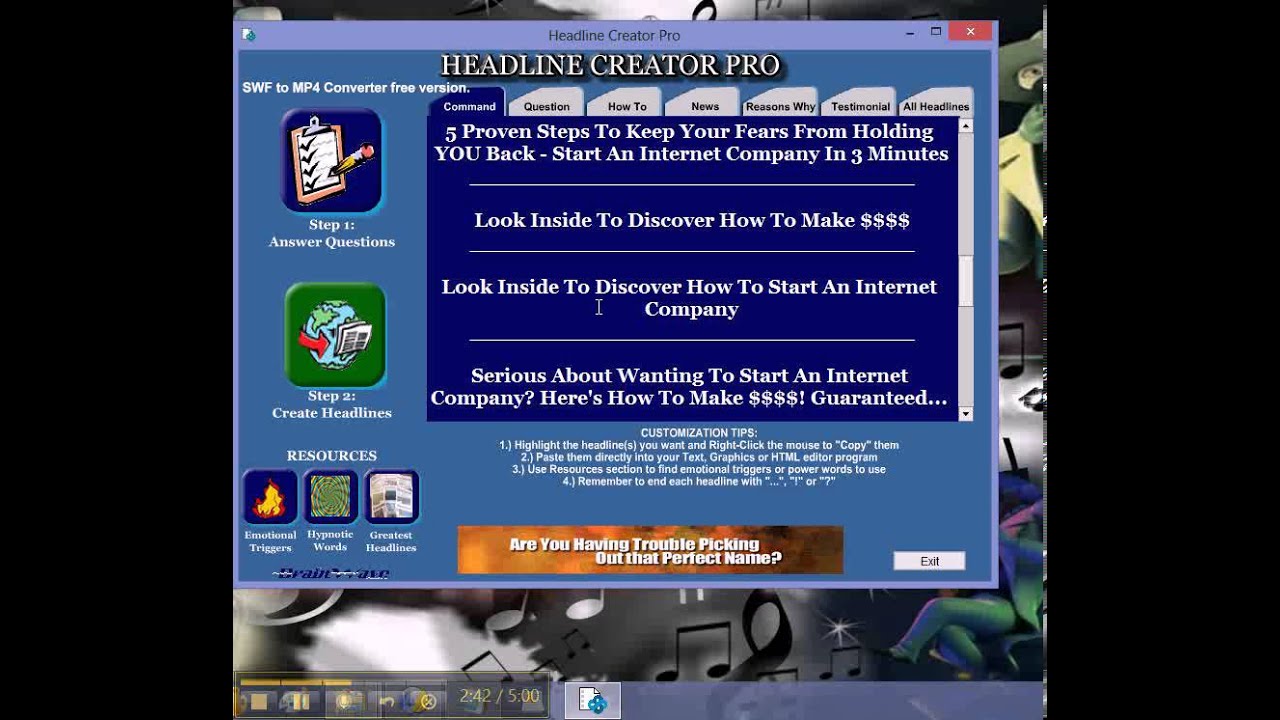Viewport: 1280px width, 720px height.
Task: Switch to the Reasons Why tab
Action: tap(781, 104)
